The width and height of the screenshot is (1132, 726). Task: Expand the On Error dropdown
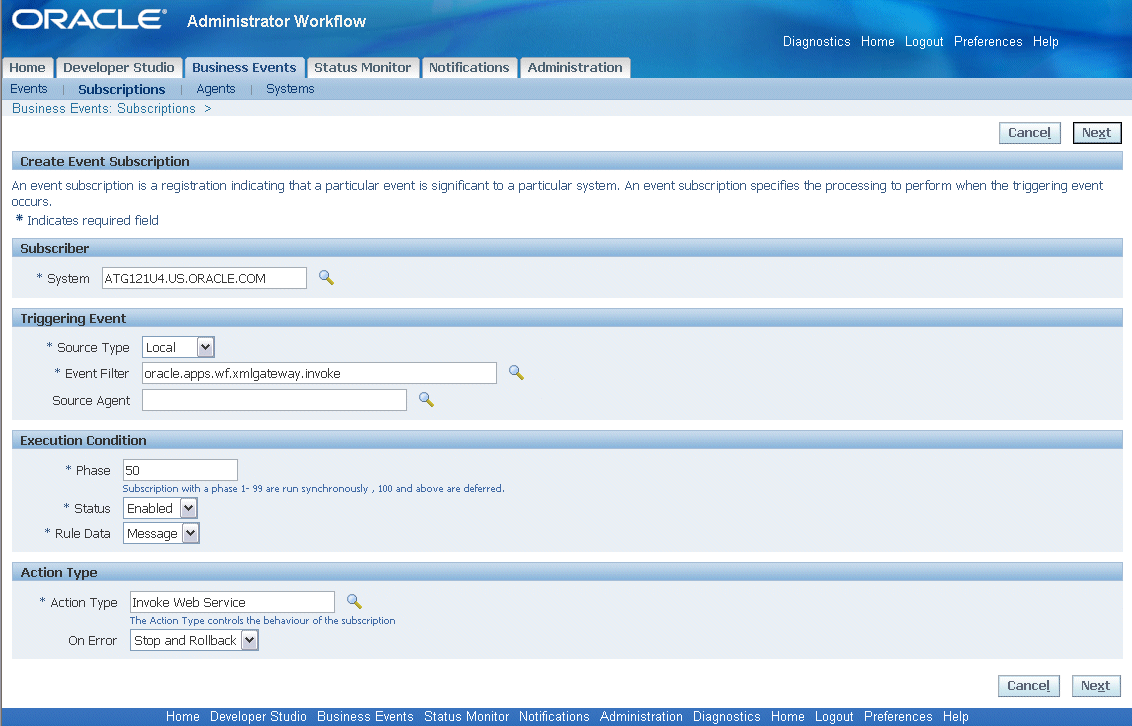pyautogui.click(x=249, y=640)
